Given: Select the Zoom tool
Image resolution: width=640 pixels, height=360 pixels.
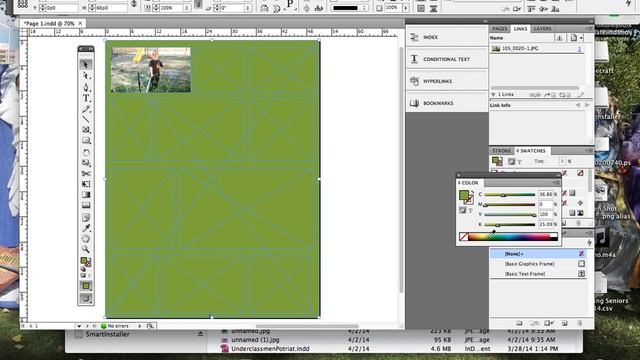Looking at the screenshot, I should pyautogui.click(x=86, y=249).
